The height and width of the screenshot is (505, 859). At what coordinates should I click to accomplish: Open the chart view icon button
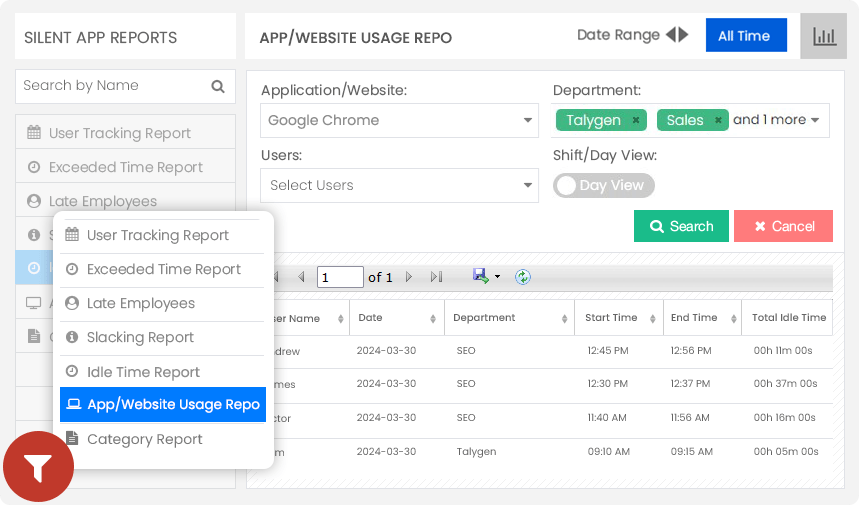pos(823,36)
